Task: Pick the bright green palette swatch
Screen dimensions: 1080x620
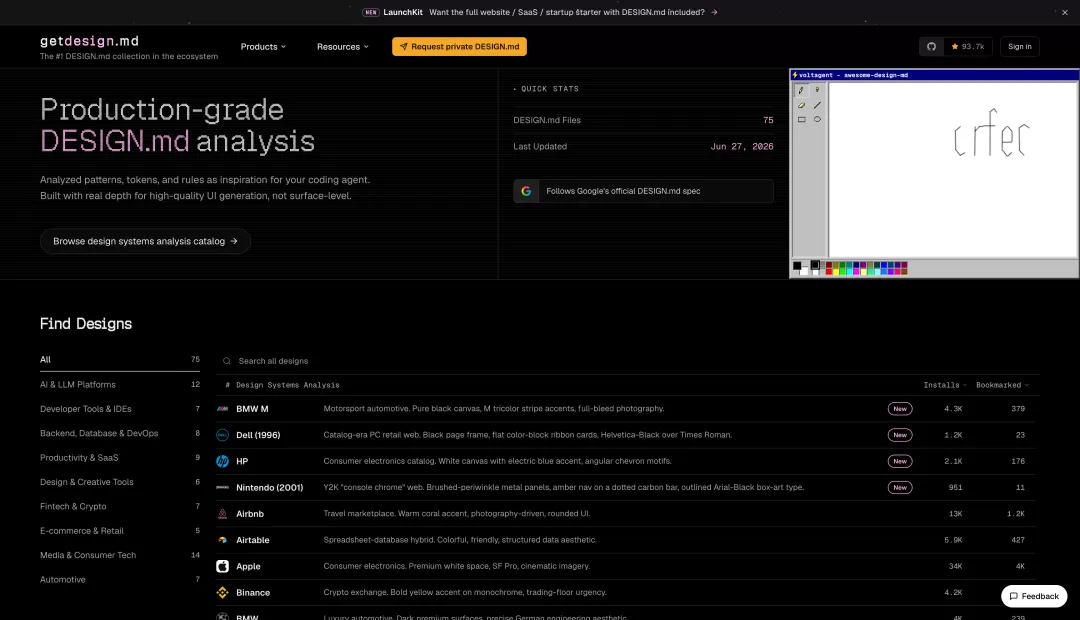Action: (843, 271)
